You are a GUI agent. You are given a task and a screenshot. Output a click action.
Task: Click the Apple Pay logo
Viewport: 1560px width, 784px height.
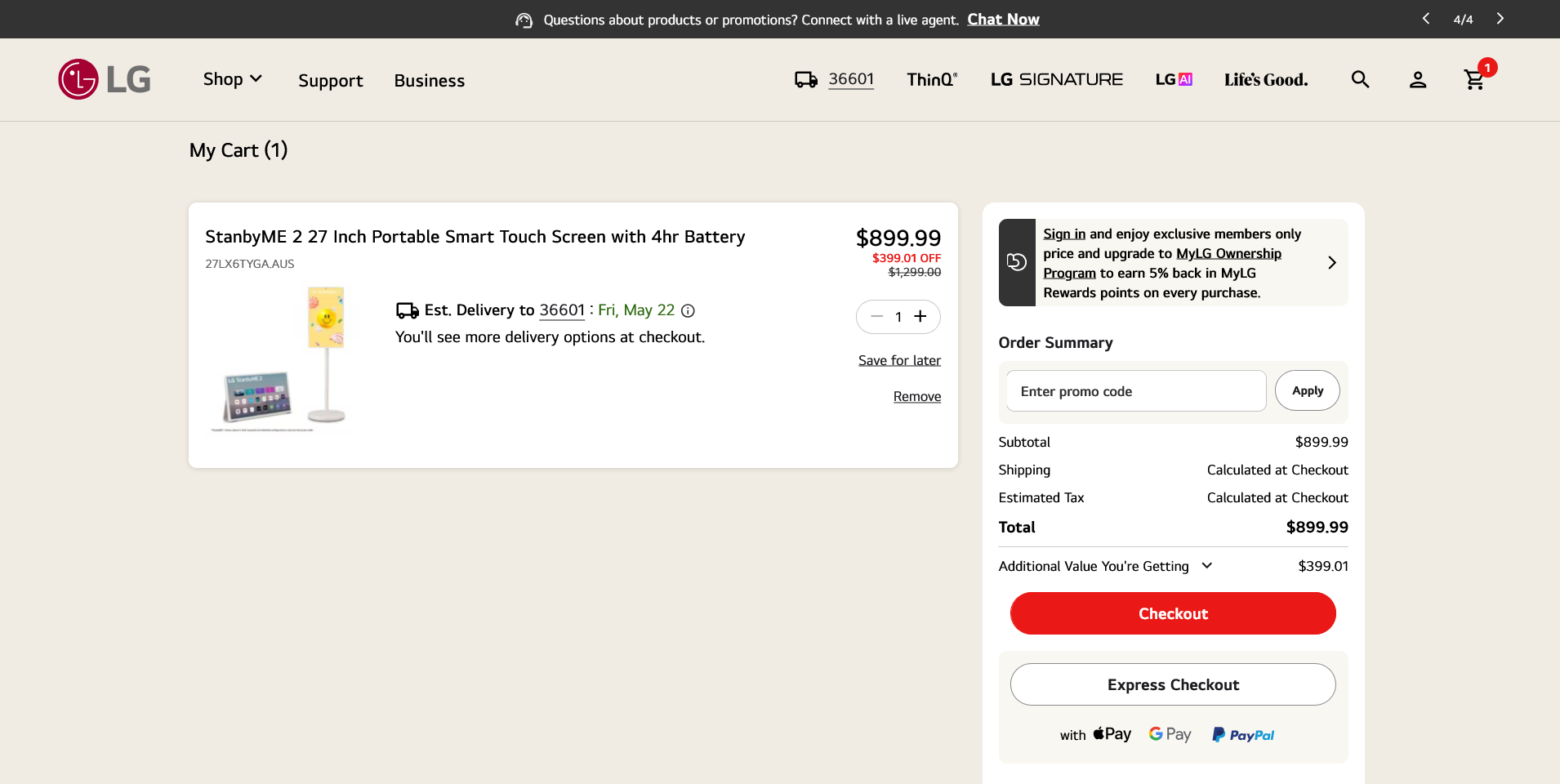click(1112, 734)
